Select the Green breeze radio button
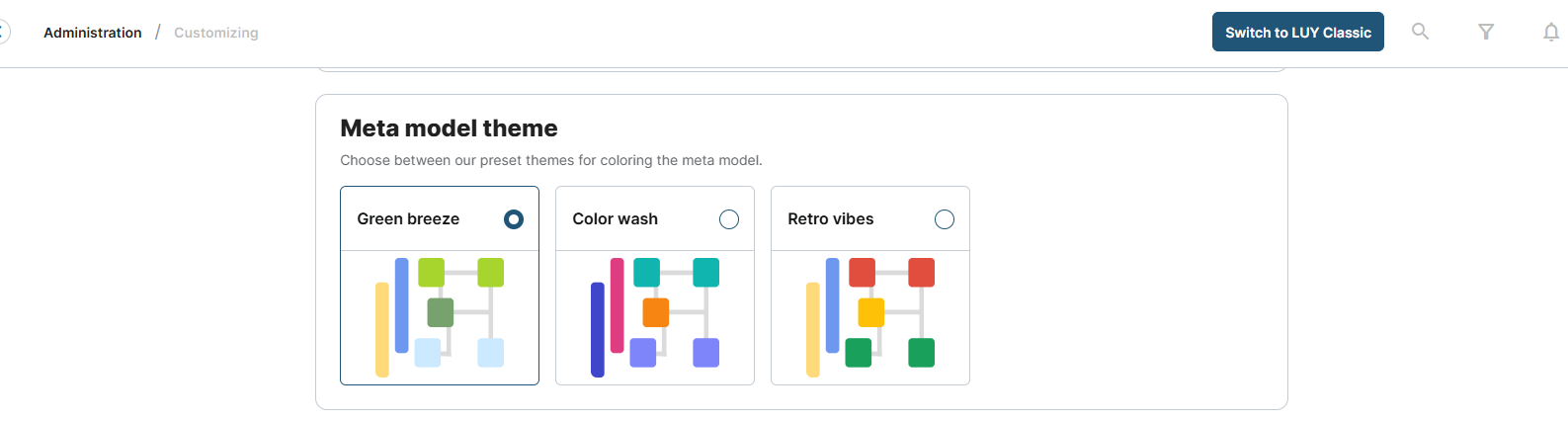1568x421 pixels. pos(514,219)
